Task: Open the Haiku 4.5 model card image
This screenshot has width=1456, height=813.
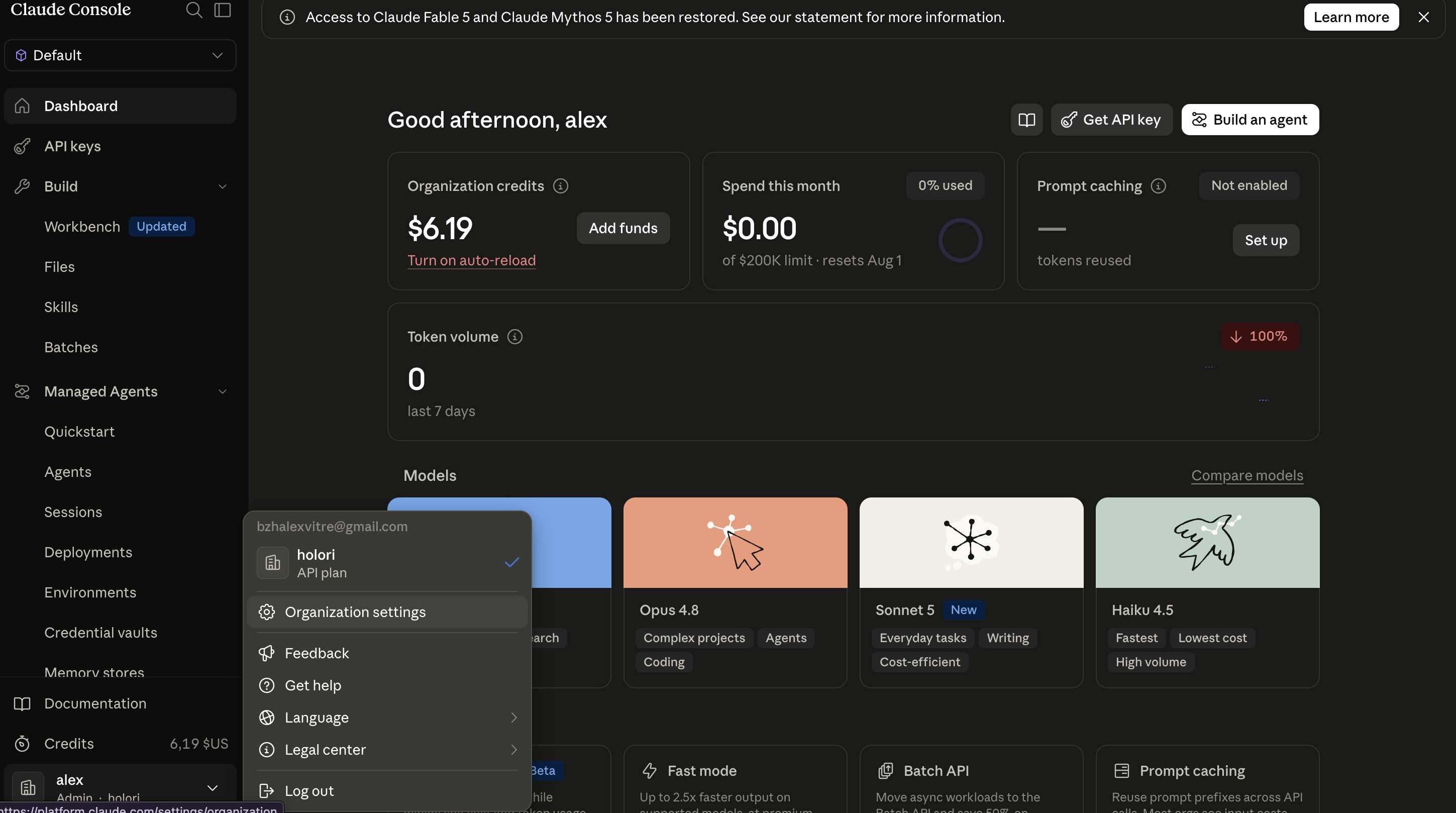Action: point(1207,543)
